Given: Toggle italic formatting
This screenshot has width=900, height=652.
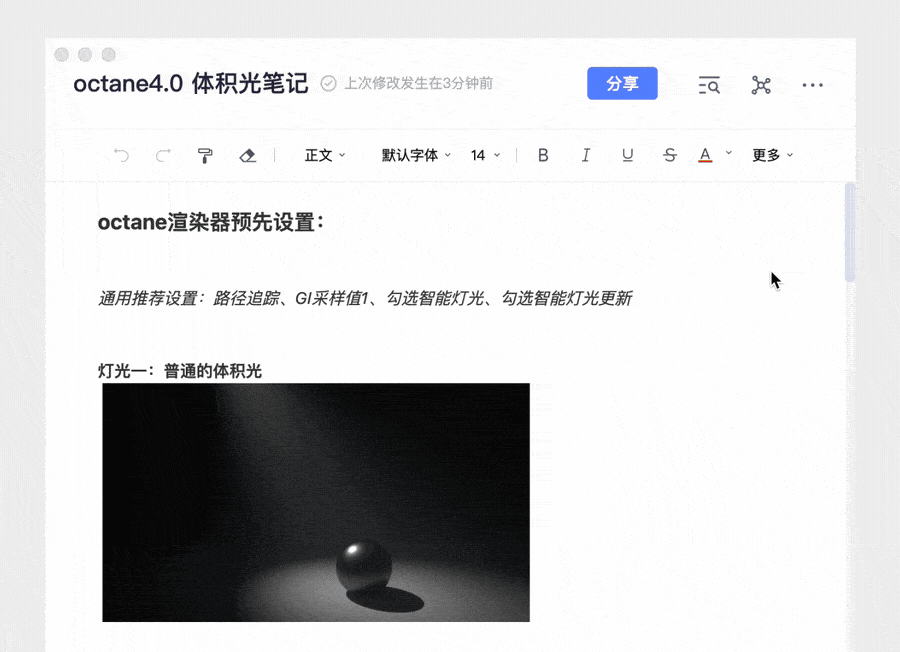Looking at the screenshot, I should click(x=586, y=155).
